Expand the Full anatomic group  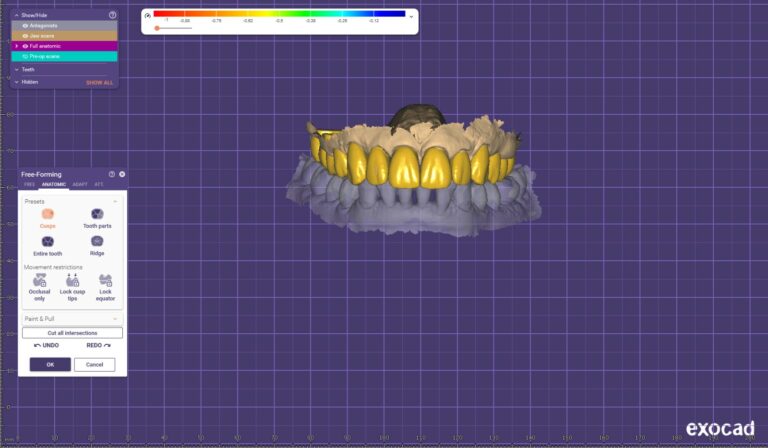pyautogui.click(x=16, y=46)
